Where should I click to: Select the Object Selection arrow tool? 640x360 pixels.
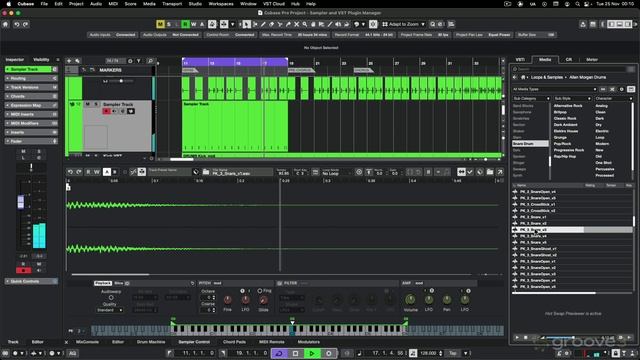pyautogui.click(x=247, y=24)
